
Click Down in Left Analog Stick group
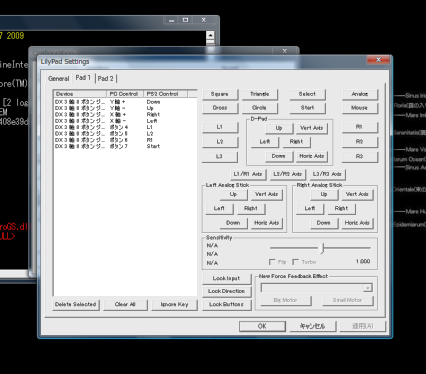[x=234, y=223]
